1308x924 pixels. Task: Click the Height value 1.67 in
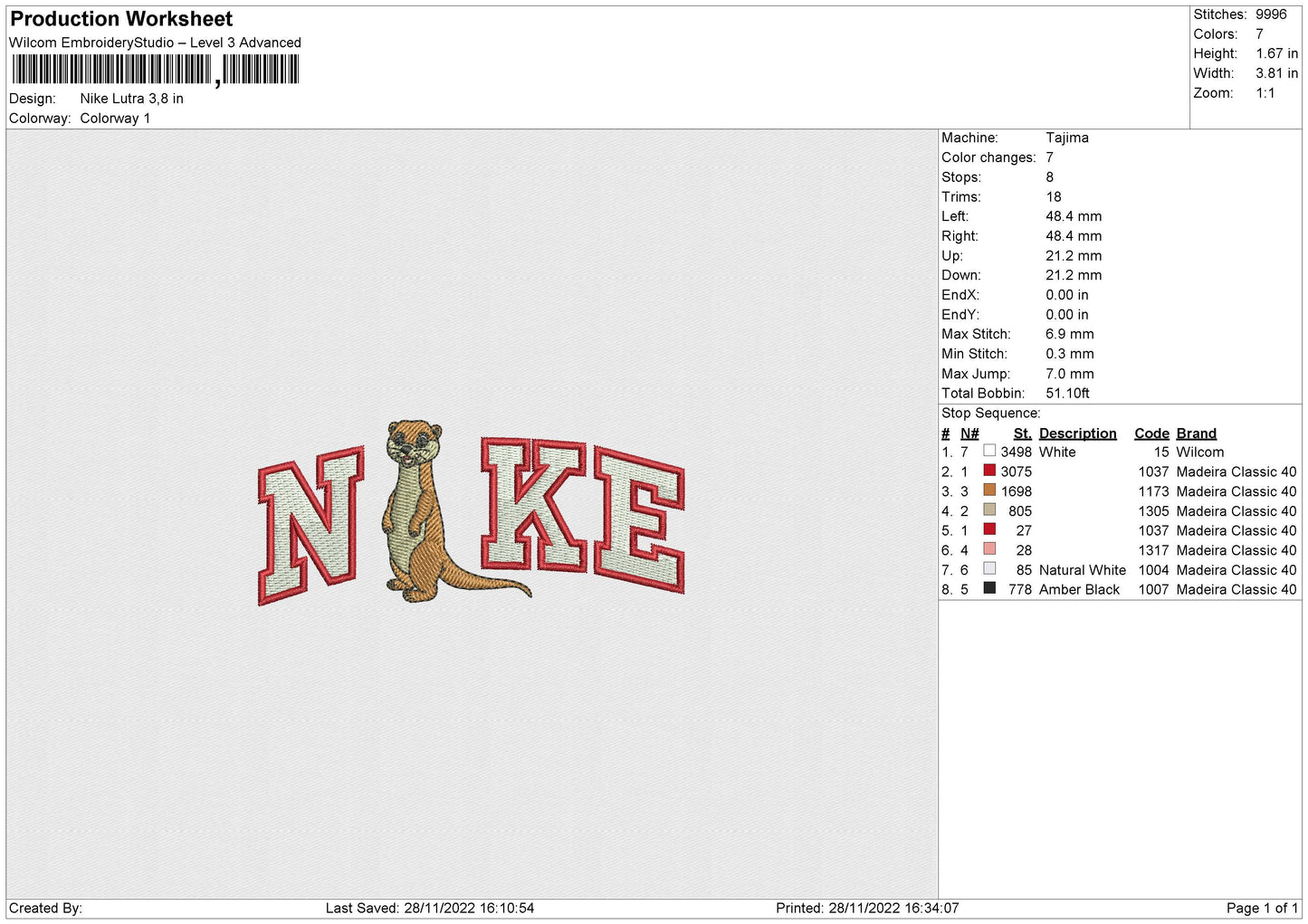1276,54
